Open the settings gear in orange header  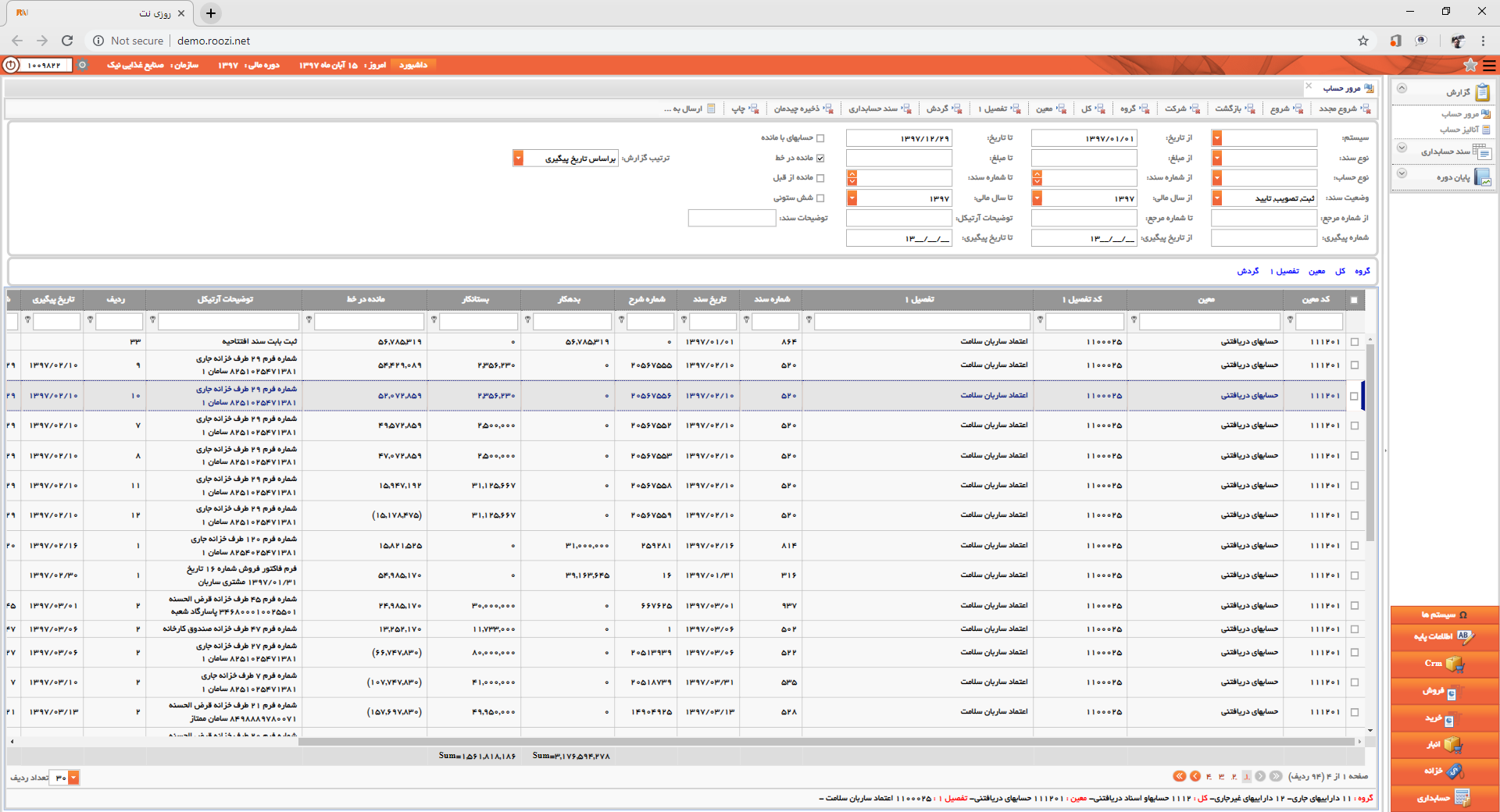click(82, 65)
